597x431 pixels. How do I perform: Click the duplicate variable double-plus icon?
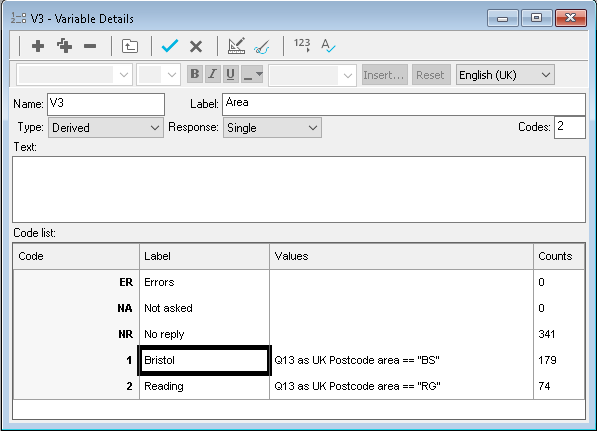click(64, 46)
